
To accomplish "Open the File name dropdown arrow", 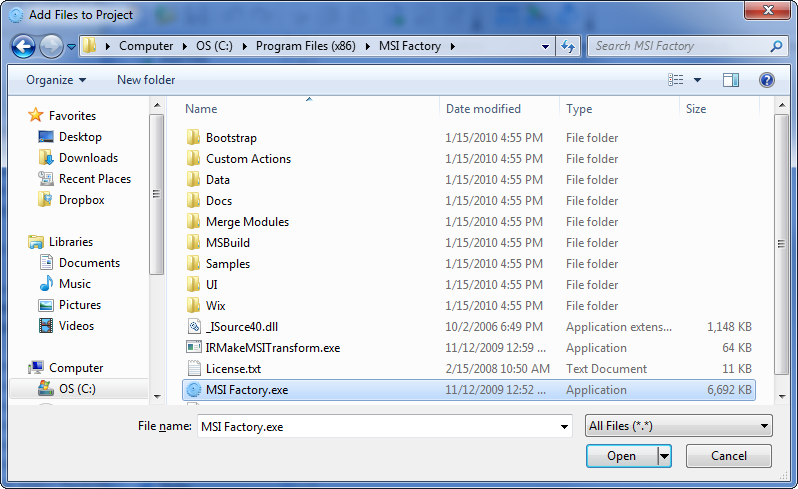I will click(564, 426).
